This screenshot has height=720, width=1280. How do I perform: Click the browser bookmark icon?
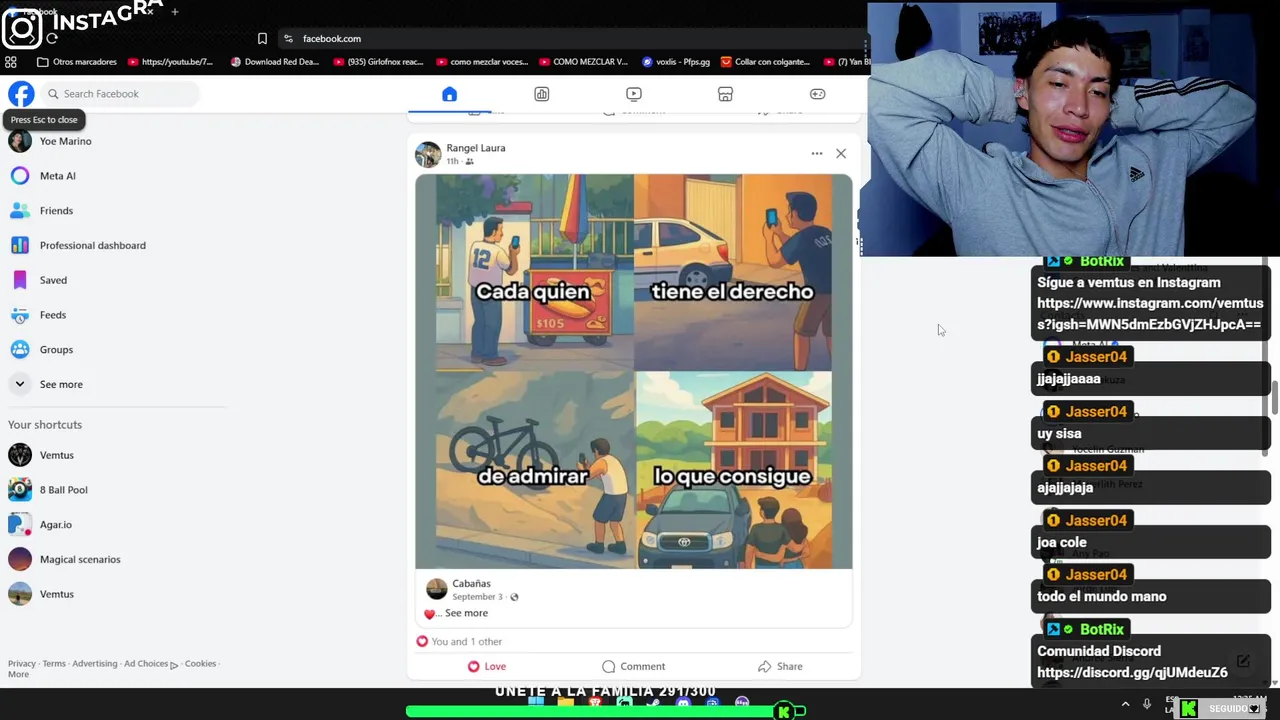(x=262, y=39)
